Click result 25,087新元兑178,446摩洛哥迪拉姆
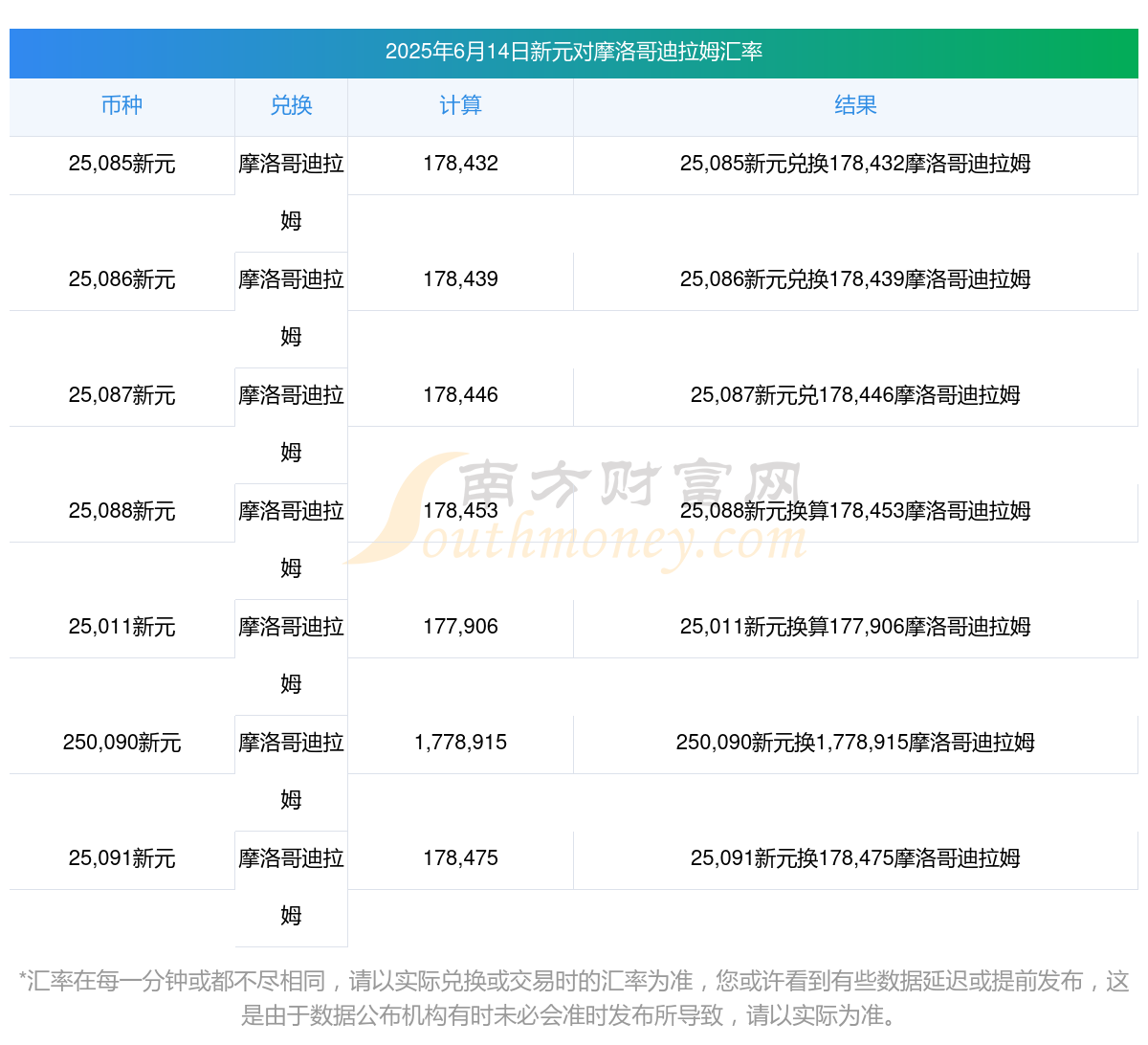The height and width of the screenshot is (1045, 1148). pyautogui.click(x=855, y=395)
